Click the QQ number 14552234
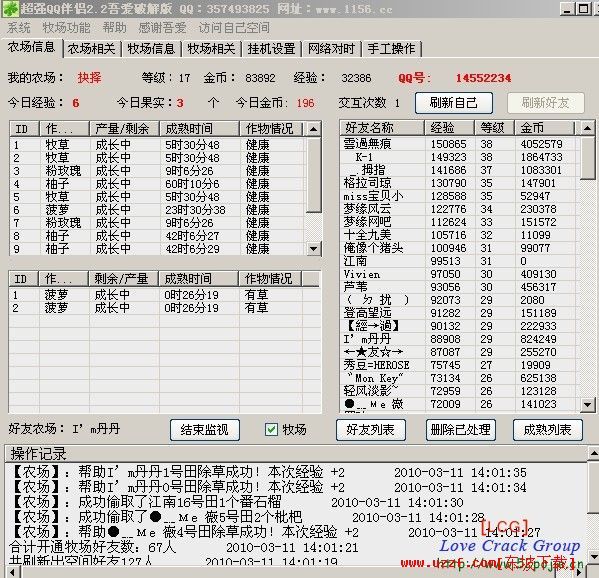Viewport: 599px width, 578px height. [x=483, y=78]
